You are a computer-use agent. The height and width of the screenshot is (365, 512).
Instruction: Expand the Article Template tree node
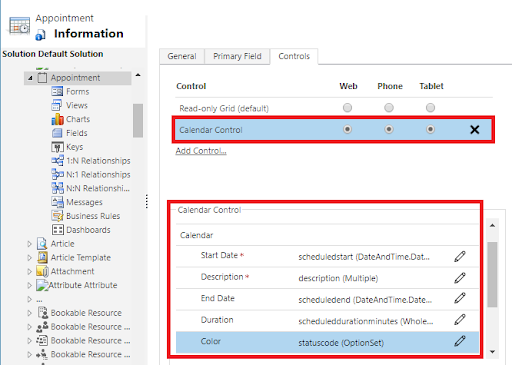(x=29, y=258)
